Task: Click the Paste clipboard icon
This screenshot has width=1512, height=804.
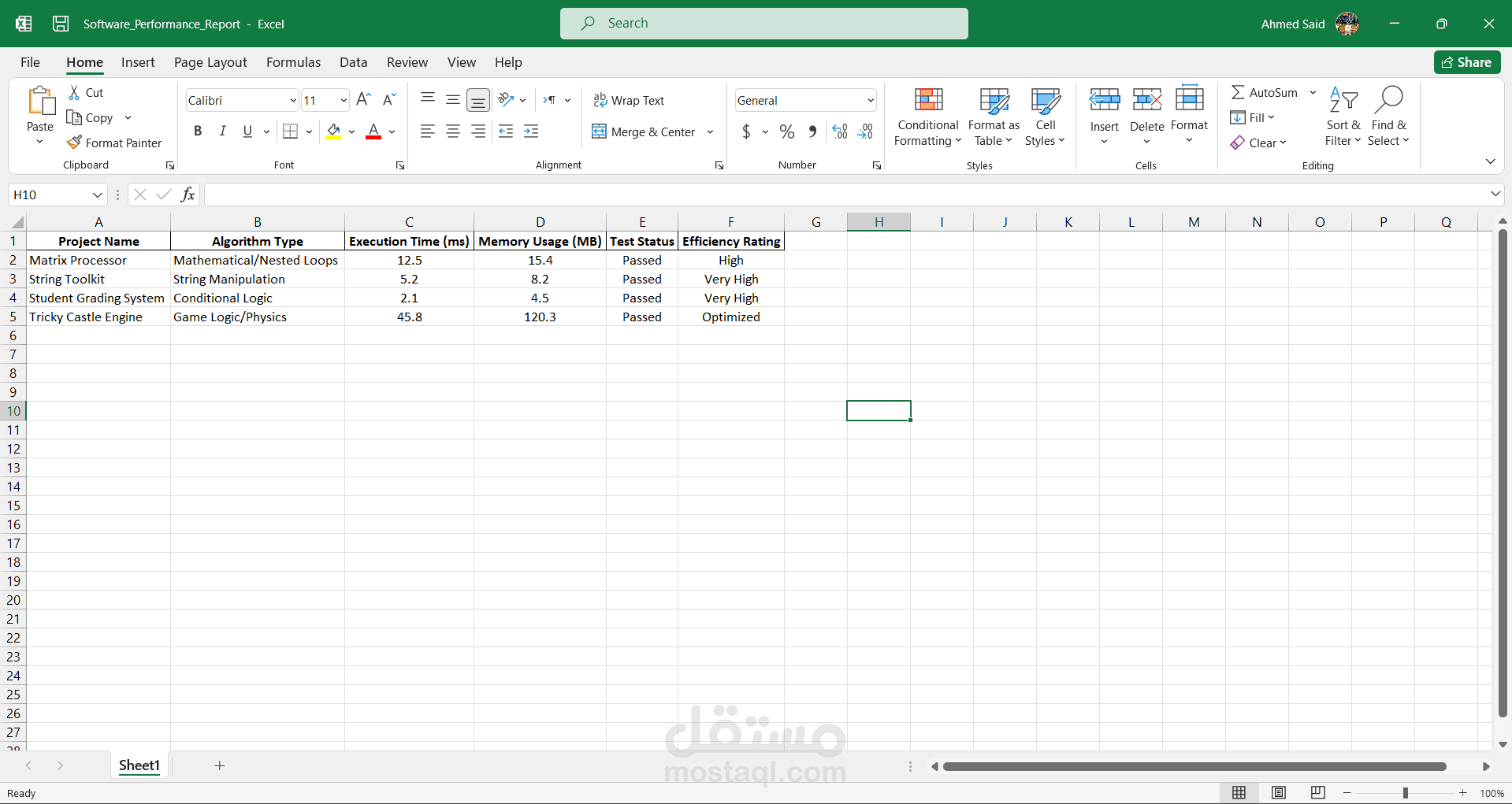Action: coord(40,102)
